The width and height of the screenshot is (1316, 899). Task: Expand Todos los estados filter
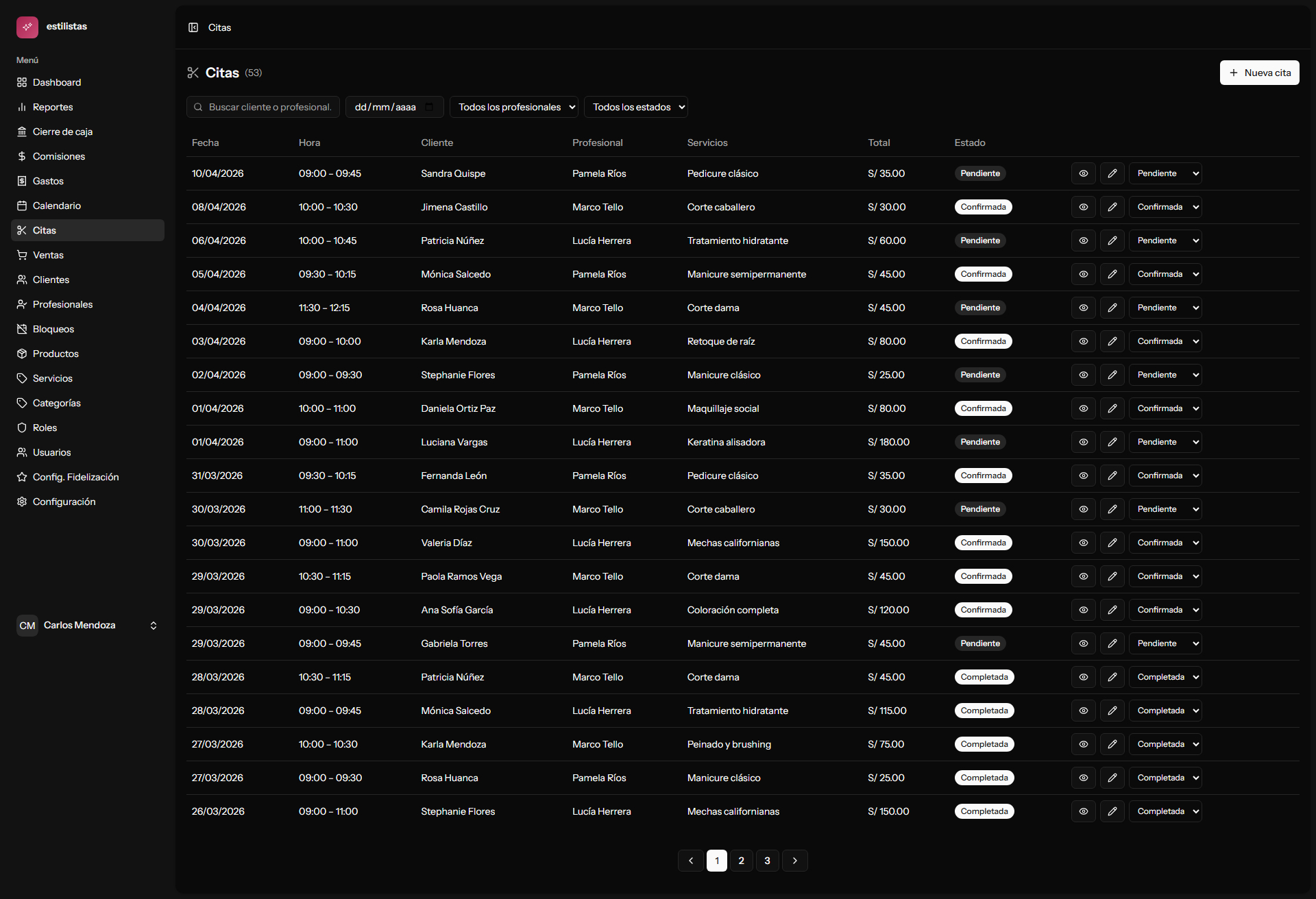[635, 107]
